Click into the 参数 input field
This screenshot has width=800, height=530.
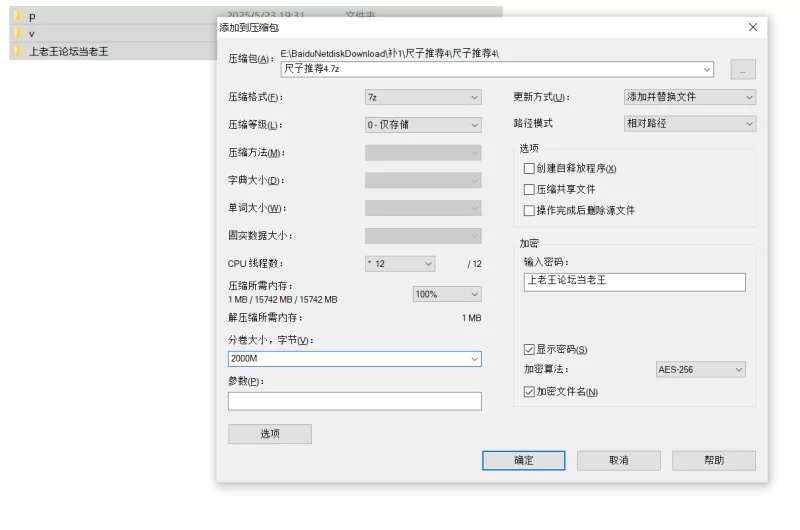pyautogui.click(x=355, y=401)
